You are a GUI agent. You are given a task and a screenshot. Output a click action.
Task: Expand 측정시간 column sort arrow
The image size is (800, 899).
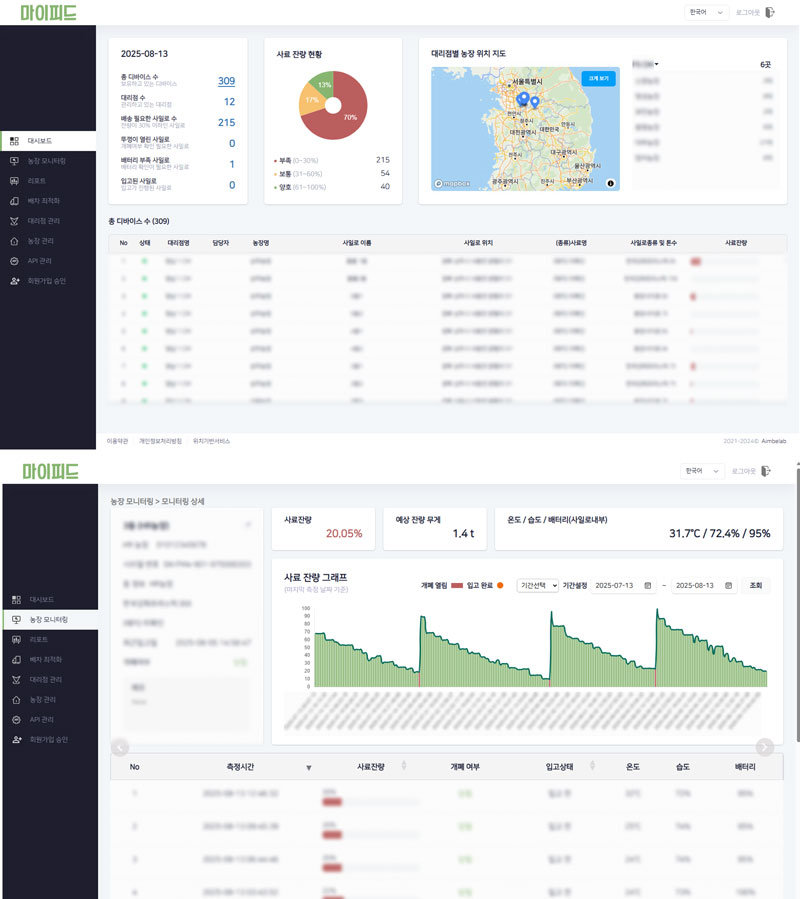point(308,768)
